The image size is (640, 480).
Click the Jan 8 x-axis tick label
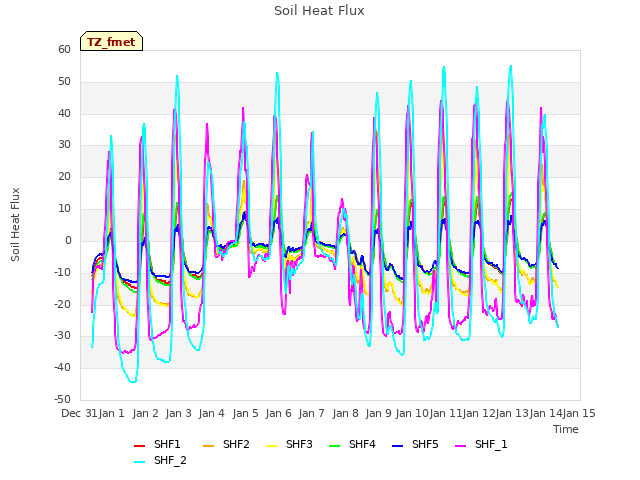tap(345, 413)
